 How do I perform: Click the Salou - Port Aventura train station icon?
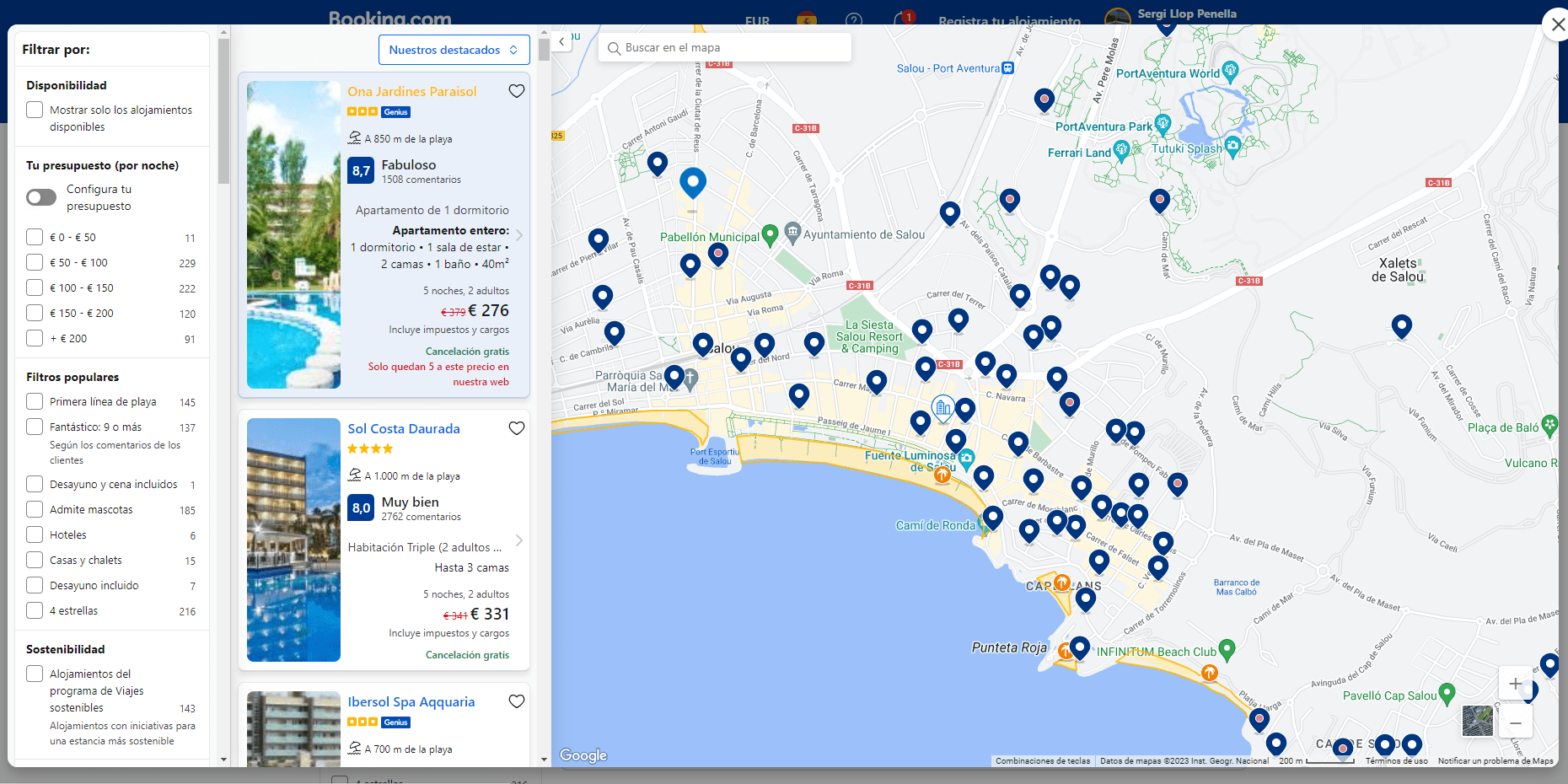tap(1007, 68)
